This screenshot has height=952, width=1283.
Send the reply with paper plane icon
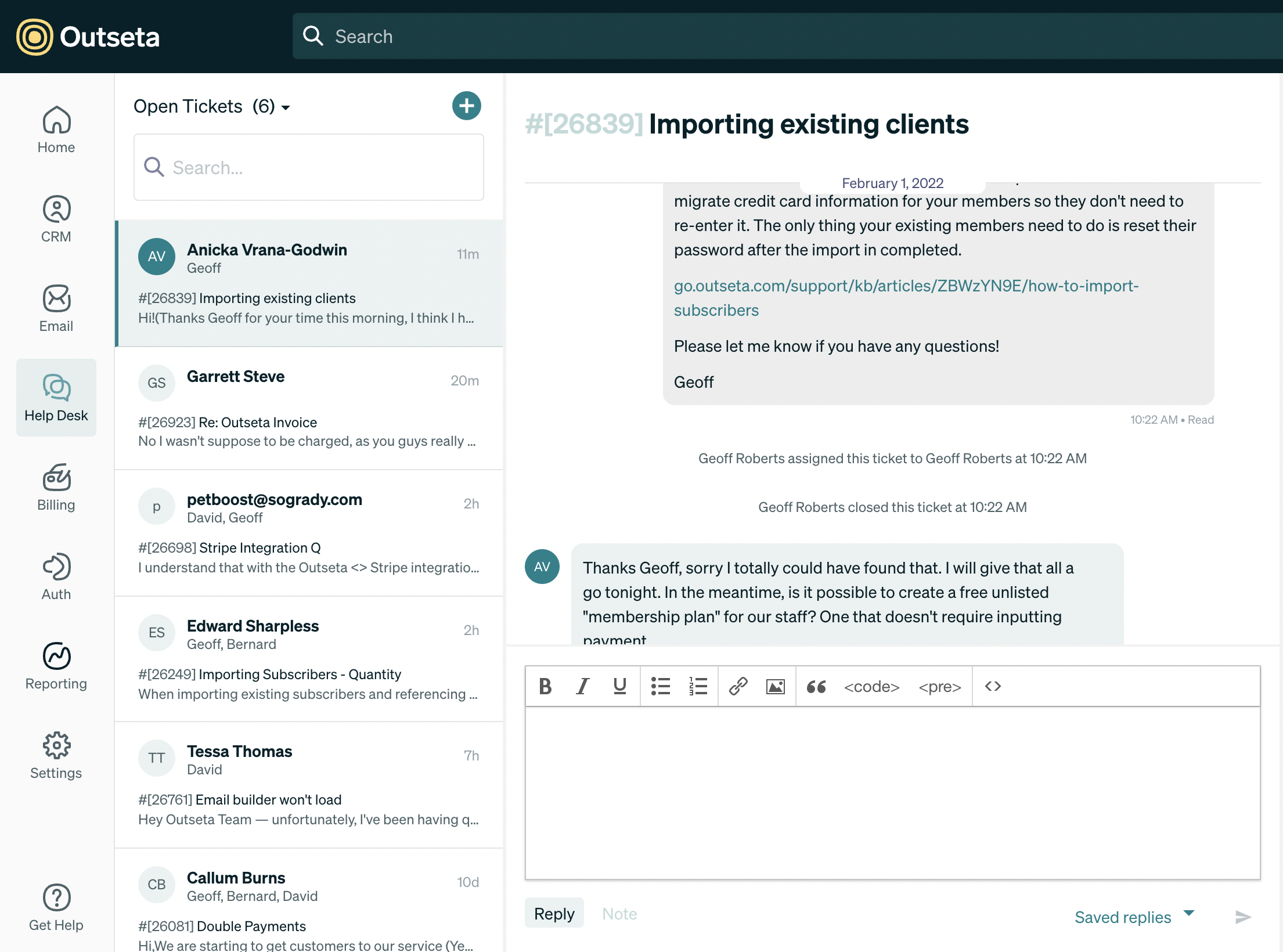coord(1242,917)
